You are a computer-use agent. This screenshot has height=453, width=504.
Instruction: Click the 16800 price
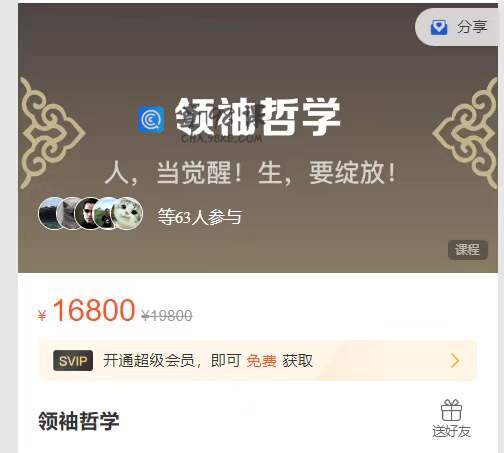click(x=94, y=310)
